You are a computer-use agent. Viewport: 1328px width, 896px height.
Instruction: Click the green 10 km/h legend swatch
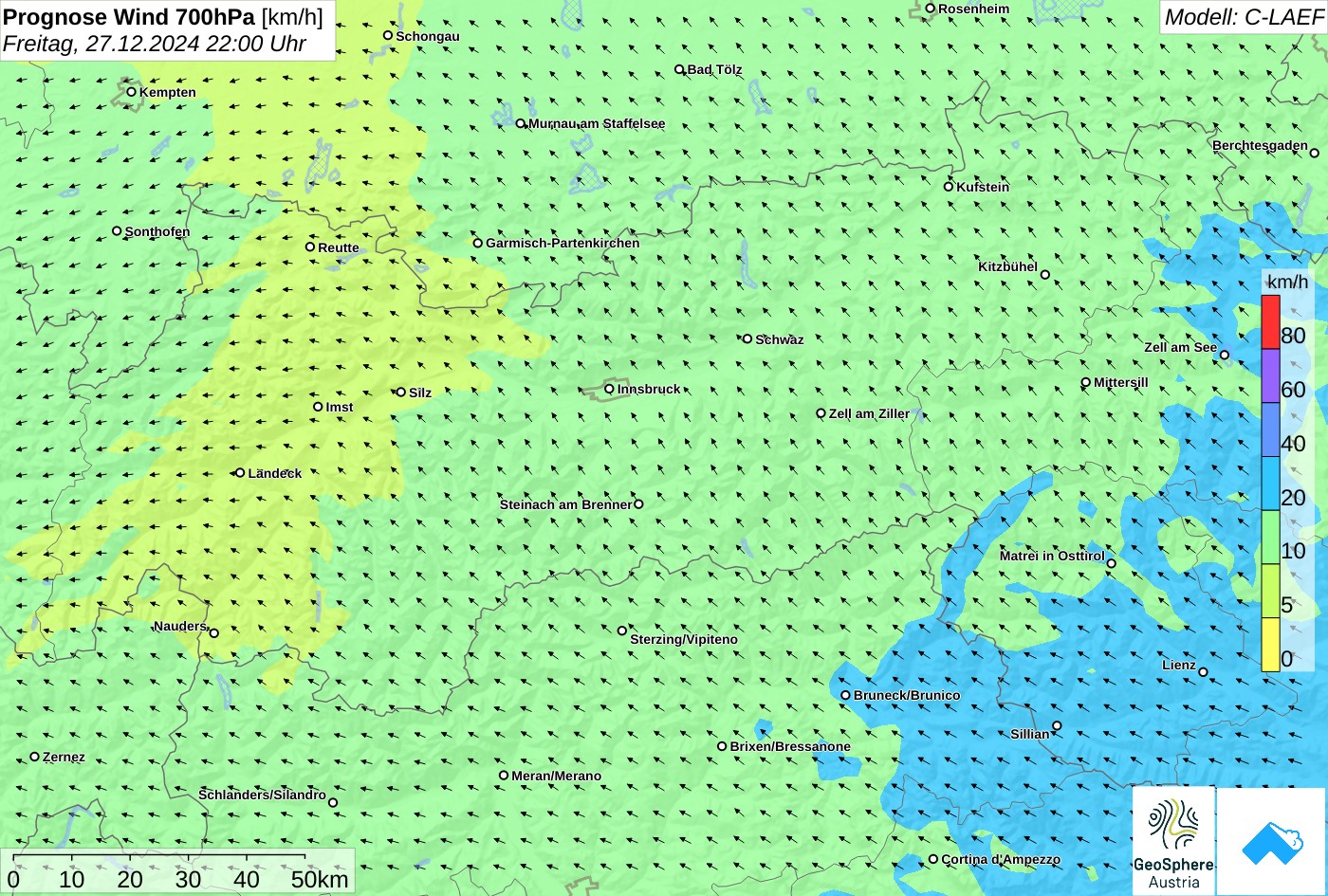click(x=1270, y=538)
